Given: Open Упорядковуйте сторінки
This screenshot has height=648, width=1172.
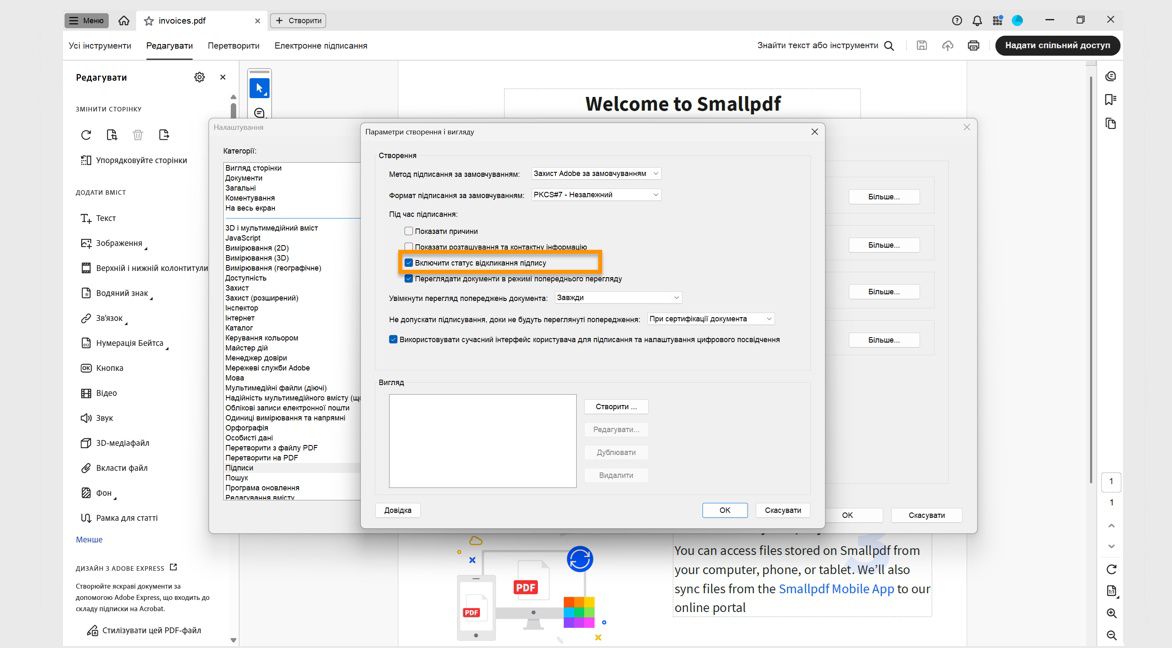Looking at the screenshot, I should click(134, 160).
